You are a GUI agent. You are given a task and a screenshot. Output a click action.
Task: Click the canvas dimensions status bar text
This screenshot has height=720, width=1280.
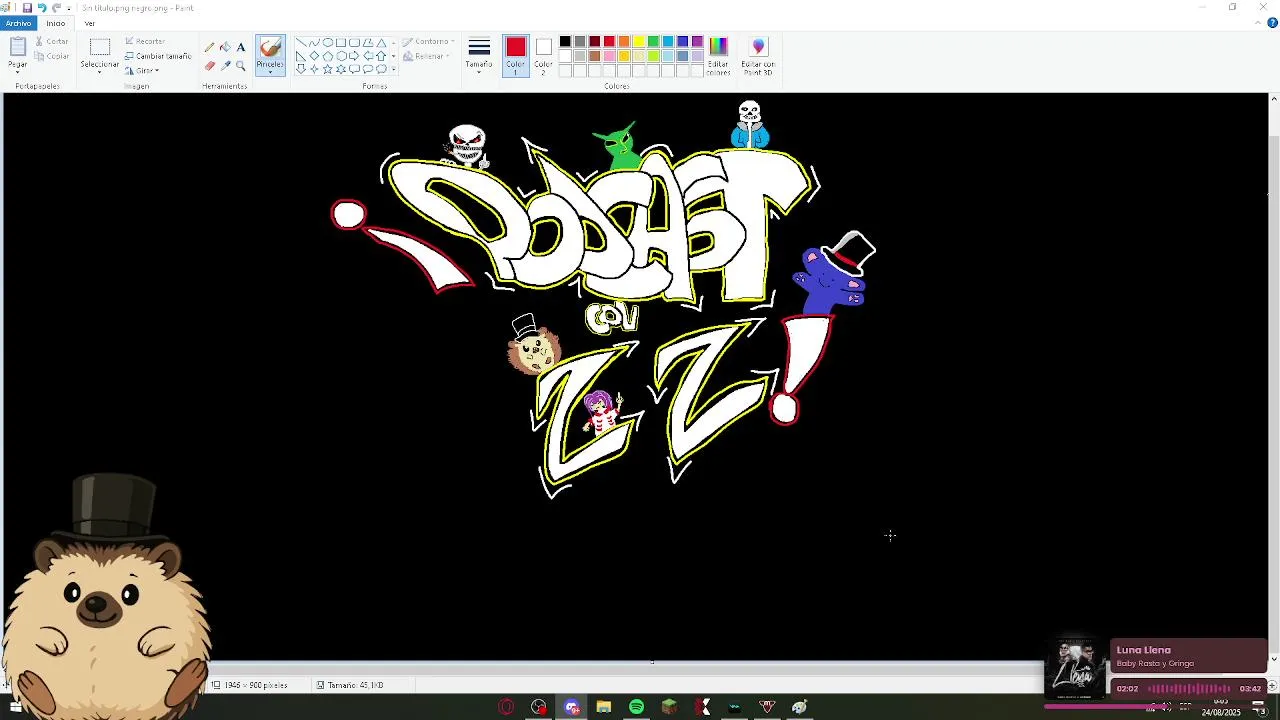pyautogui.click(x=256, y=685)
